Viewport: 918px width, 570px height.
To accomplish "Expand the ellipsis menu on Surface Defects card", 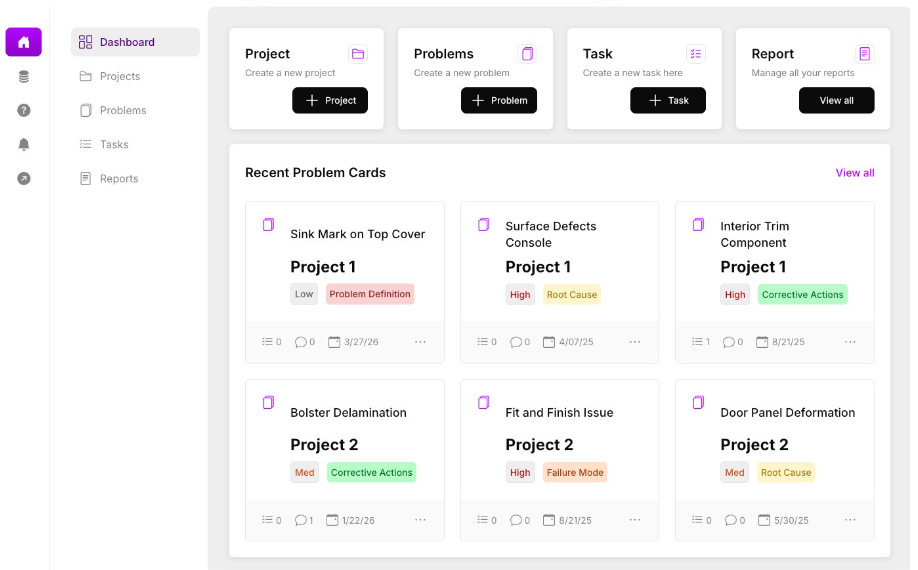I will (635, 342).
